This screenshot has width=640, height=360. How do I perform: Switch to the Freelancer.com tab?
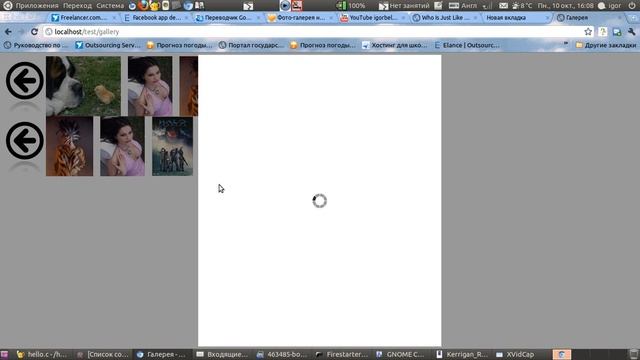pyautogui.click(x=83, y=18)
